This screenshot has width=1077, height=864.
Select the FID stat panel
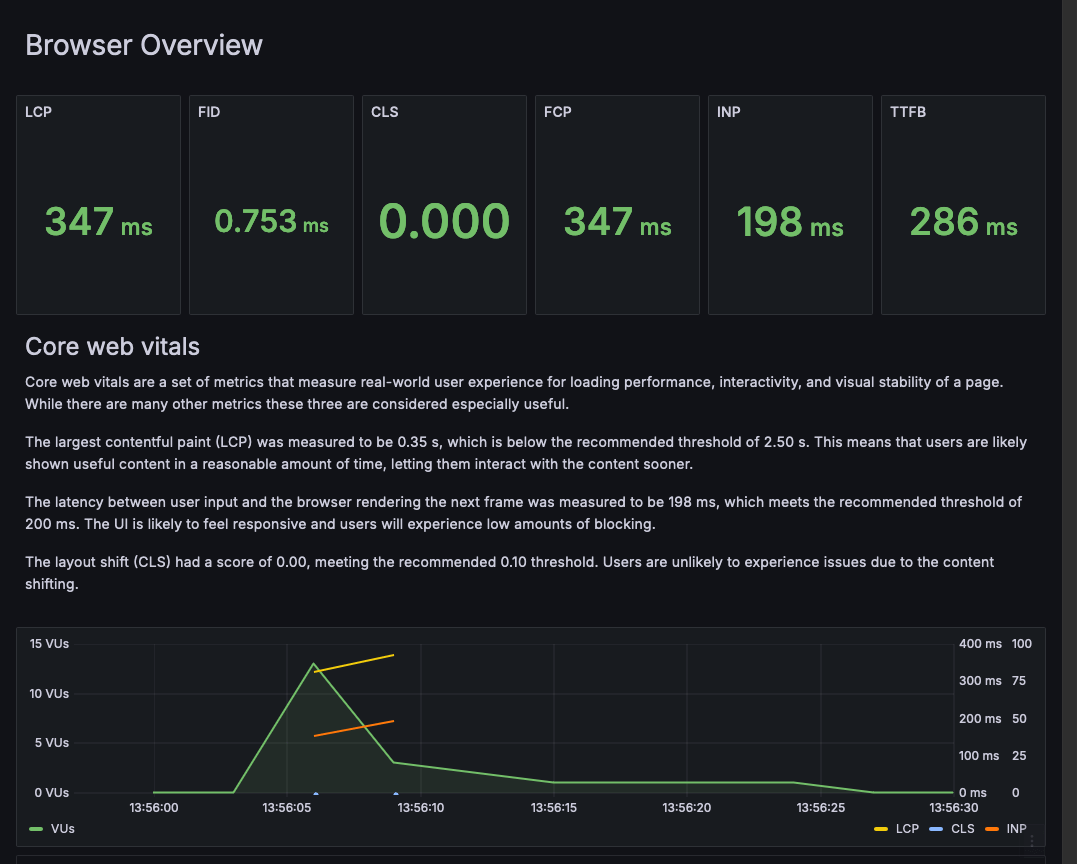270,204
